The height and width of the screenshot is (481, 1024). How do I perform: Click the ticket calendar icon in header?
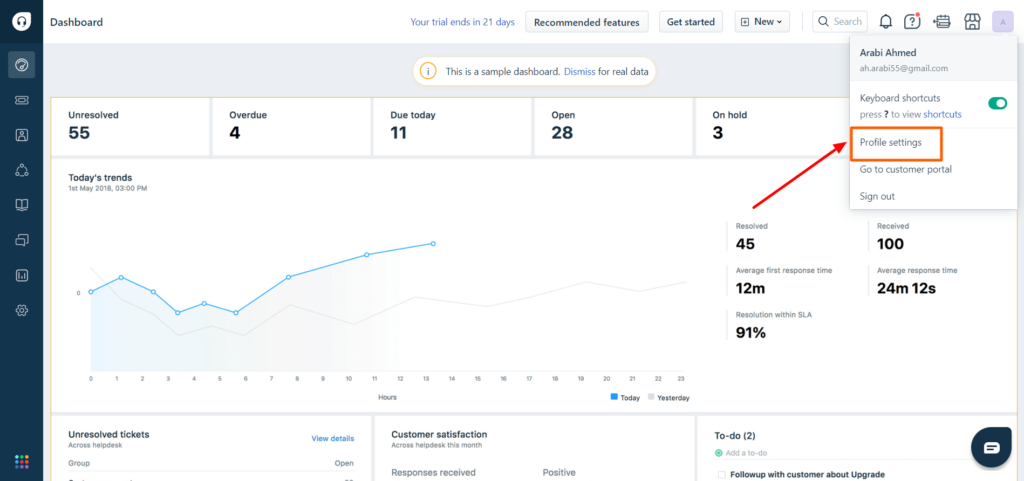942,22
